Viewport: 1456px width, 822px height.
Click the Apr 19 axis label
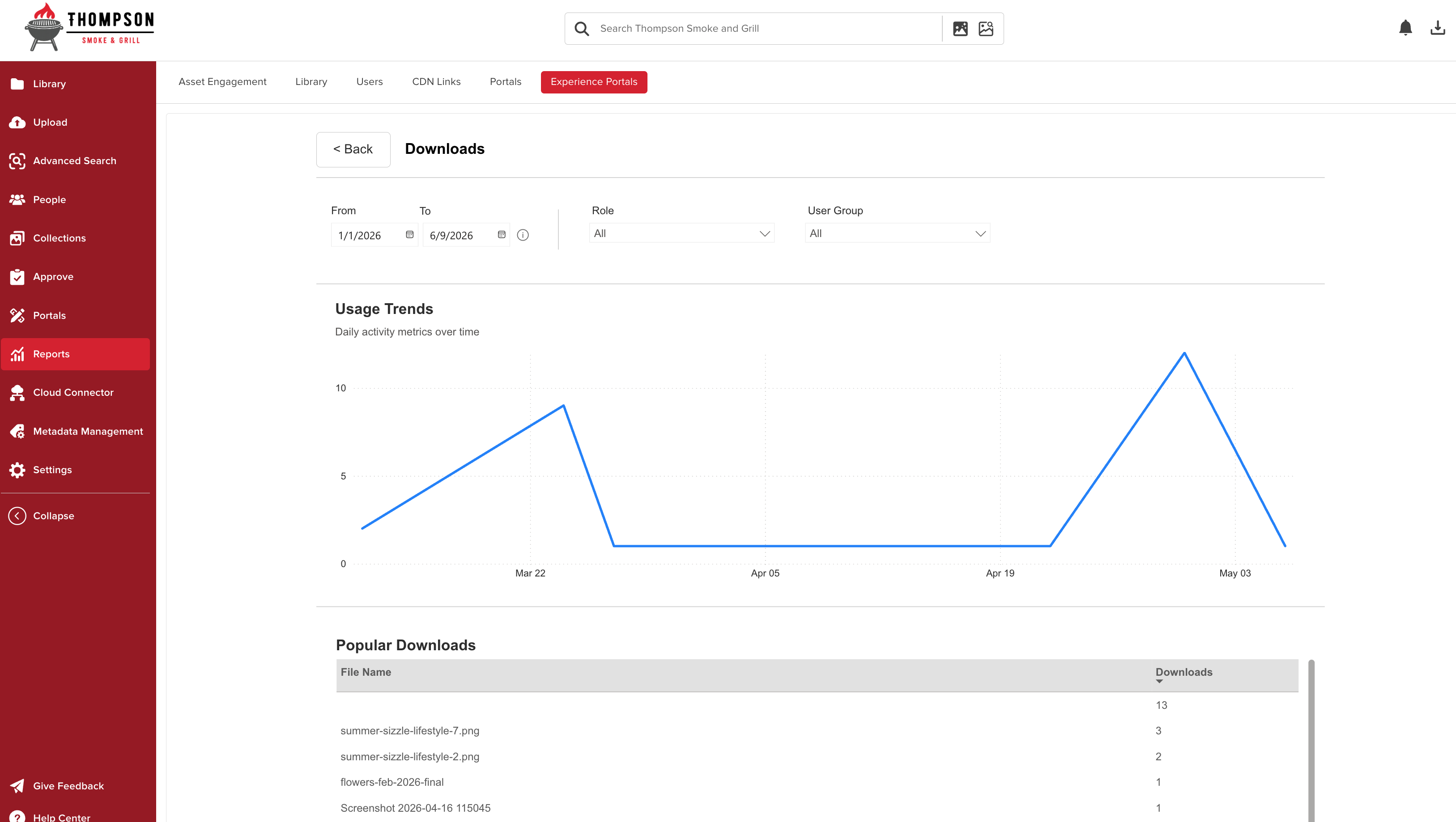tap(1000, 573)
